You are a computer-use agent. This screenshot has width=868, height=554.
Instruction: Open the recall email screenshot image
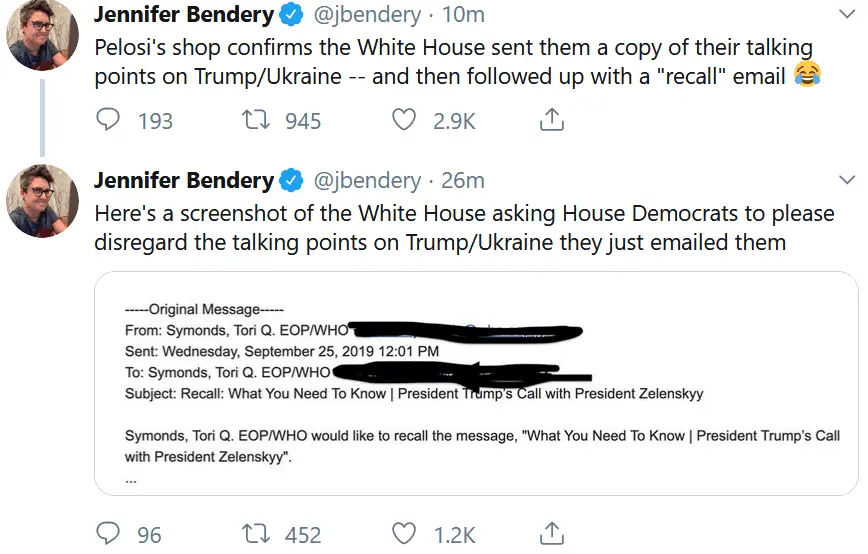click(474, 383)
